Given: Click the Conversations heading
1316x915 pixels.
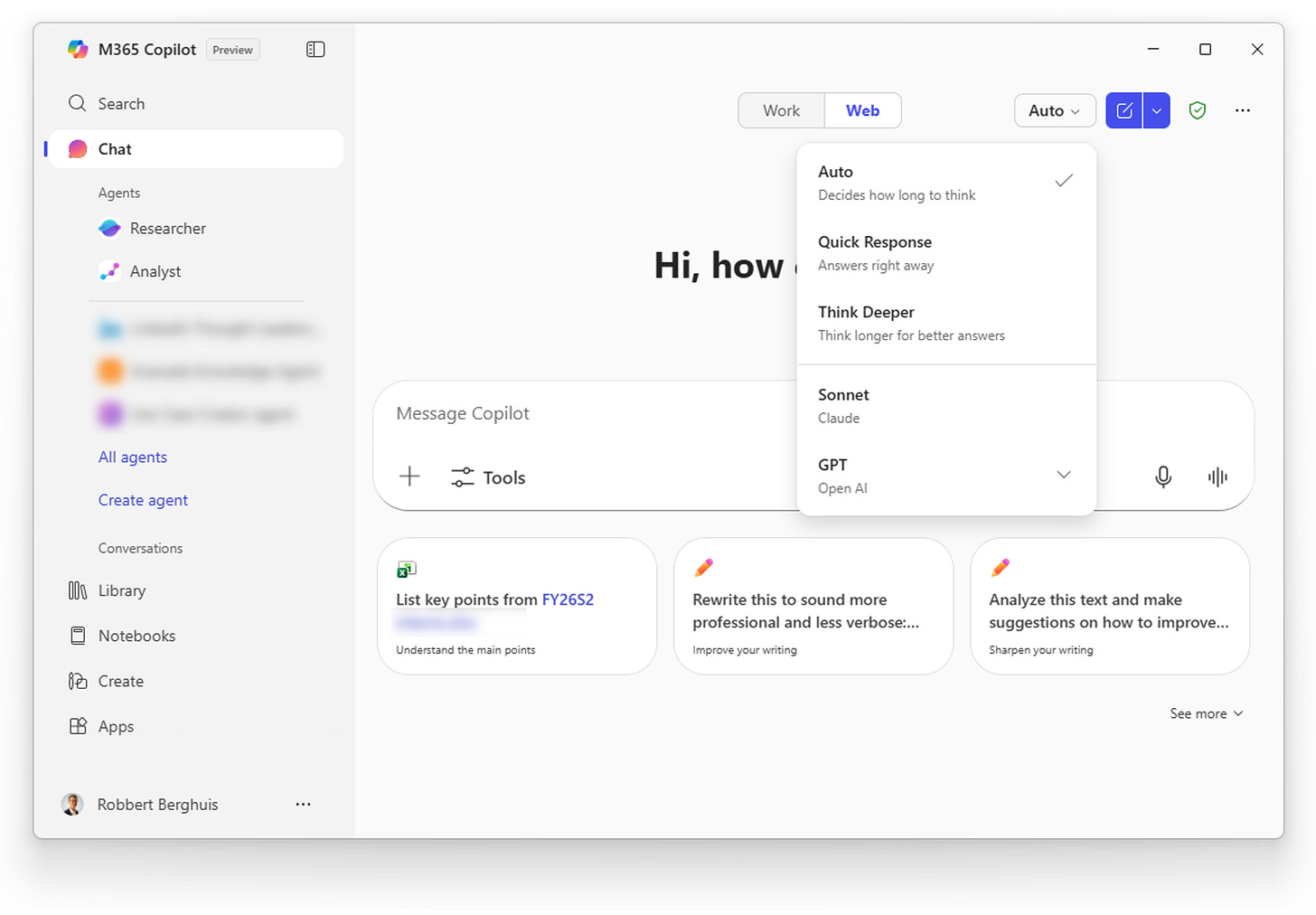Looking at the screenshot, I should [140, 548].
